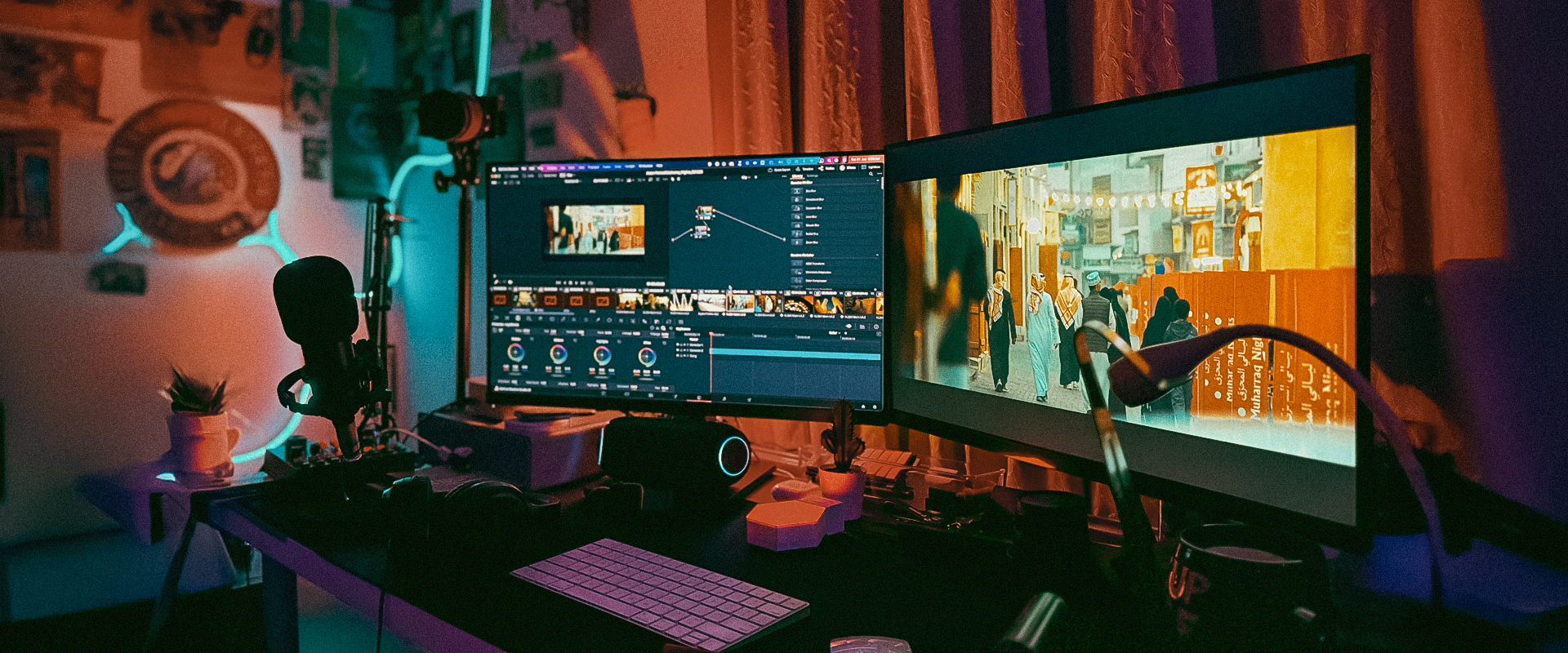
Task: Select node 01 in node graph
Action: [x=701, y=233]
